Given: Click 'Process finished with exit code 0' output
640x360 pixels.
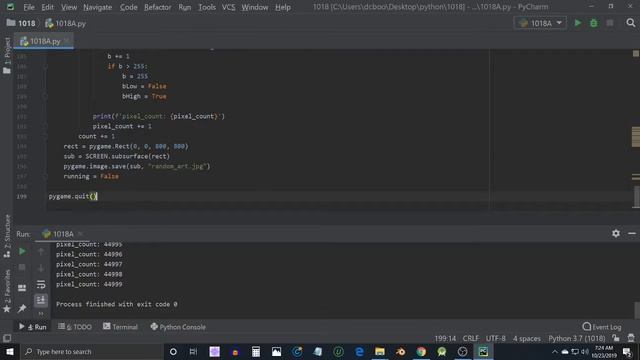Looking at the screenshot, I should 117,304.
